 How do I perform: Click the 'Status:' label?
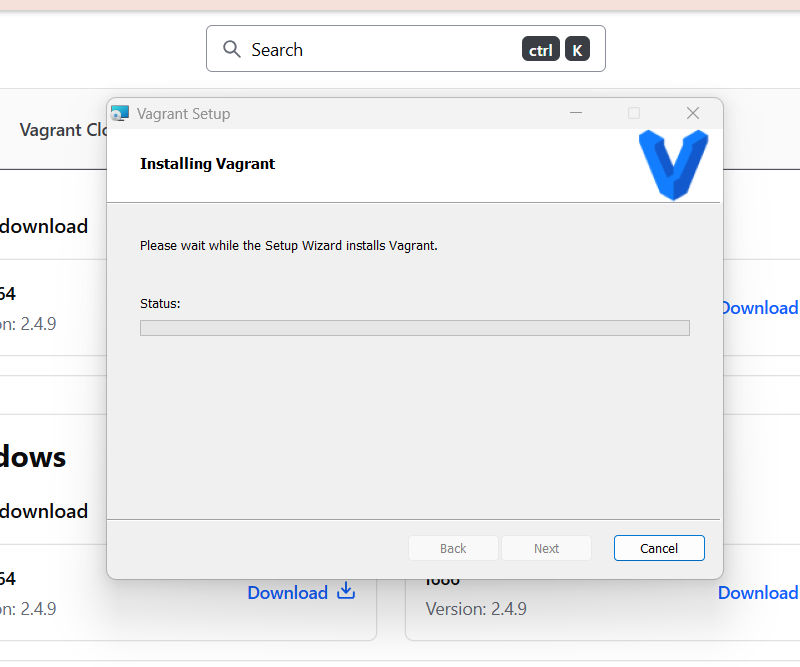(160, 304)
